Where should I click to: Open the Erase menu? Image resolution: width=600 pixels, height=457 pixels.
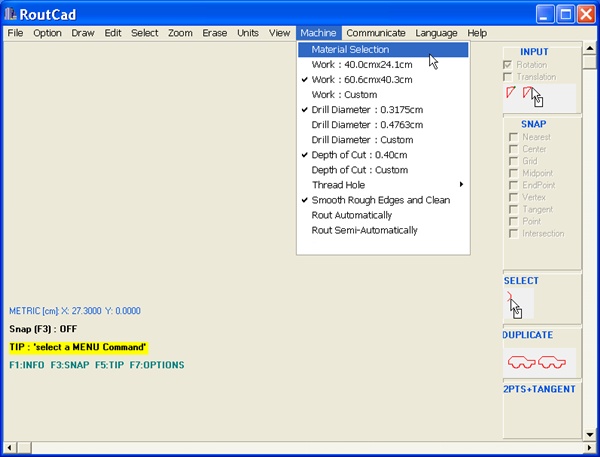pyautogui.click(x=215, y=33)
